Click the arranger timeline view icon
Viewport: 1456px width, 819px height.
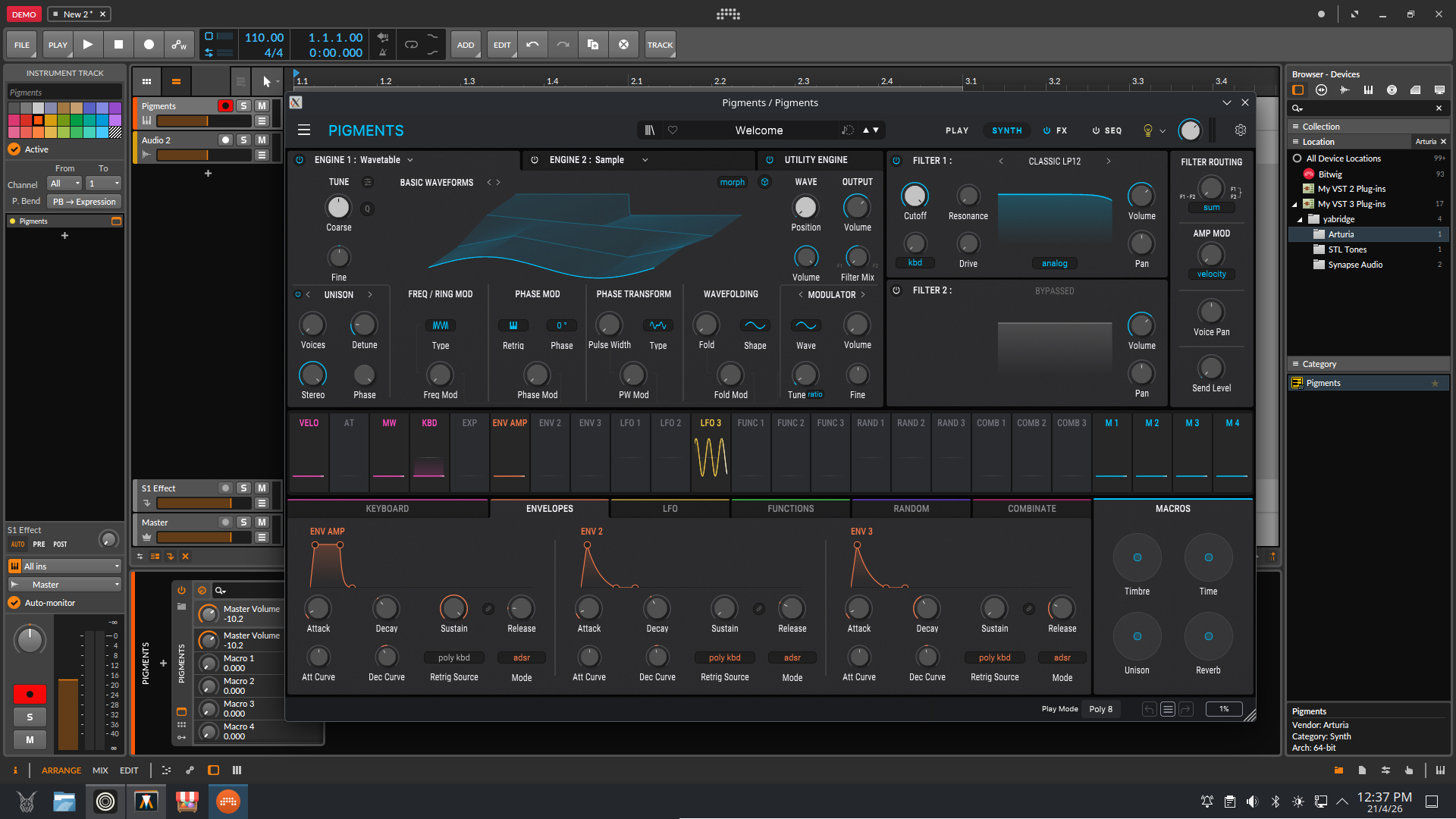[176, 81]
